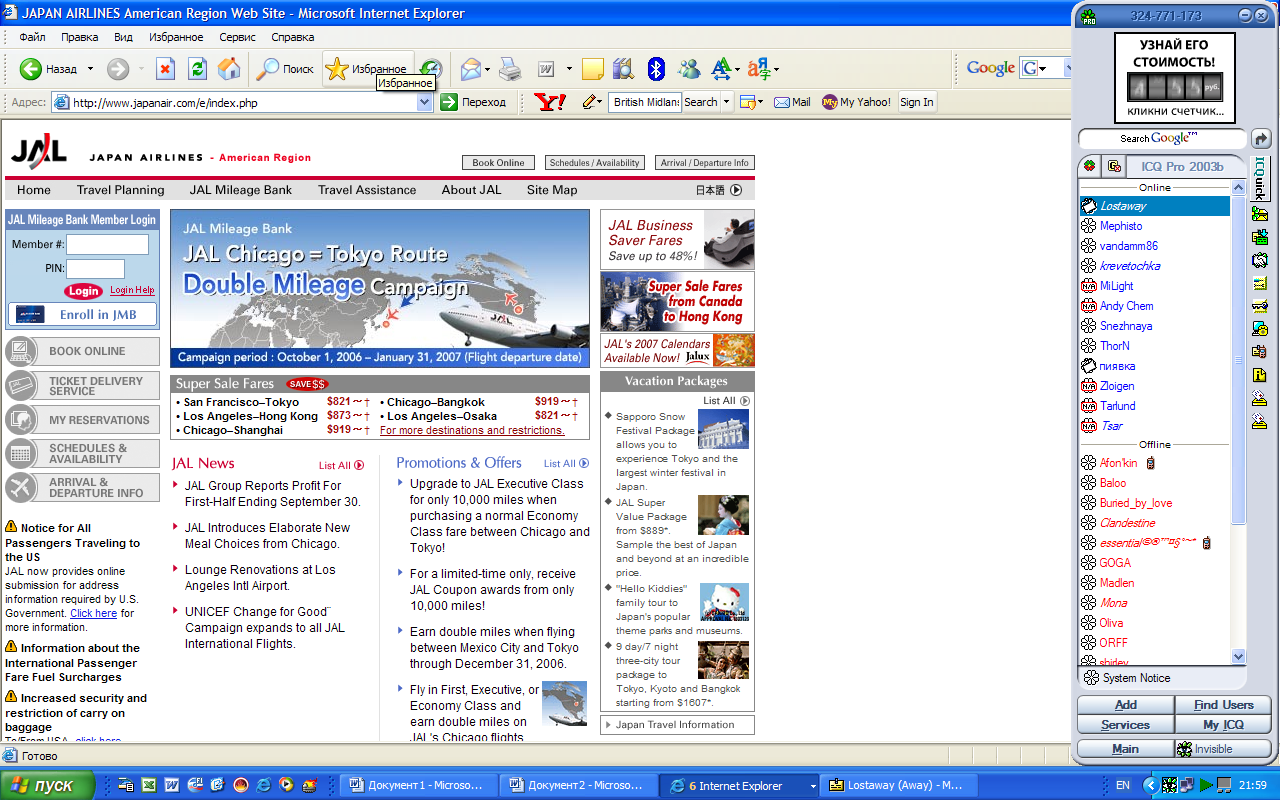Open the Вид menu
1280x800 pixels.
[x=123, y=37]
